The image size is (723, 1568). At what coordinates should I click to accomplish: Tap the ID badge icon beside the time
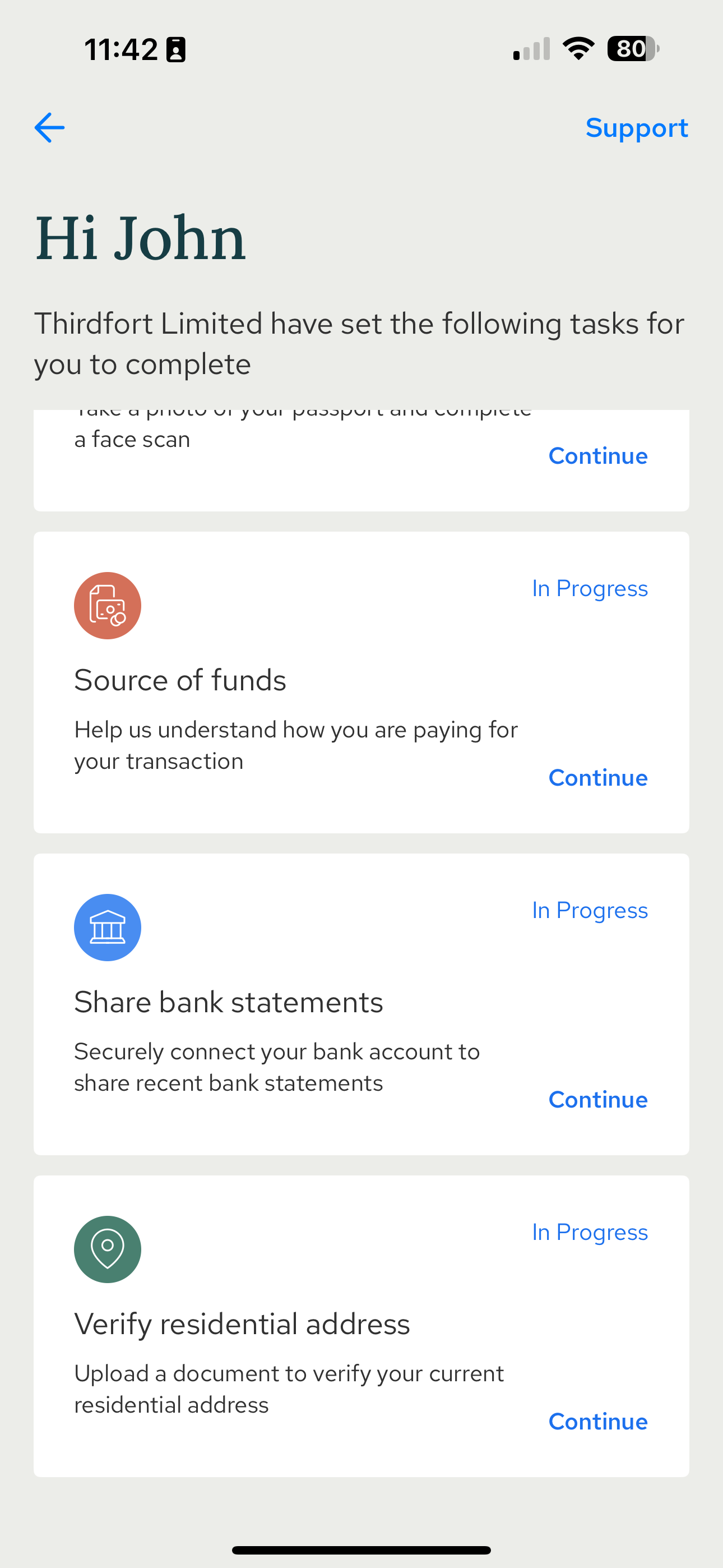[176, 50]
